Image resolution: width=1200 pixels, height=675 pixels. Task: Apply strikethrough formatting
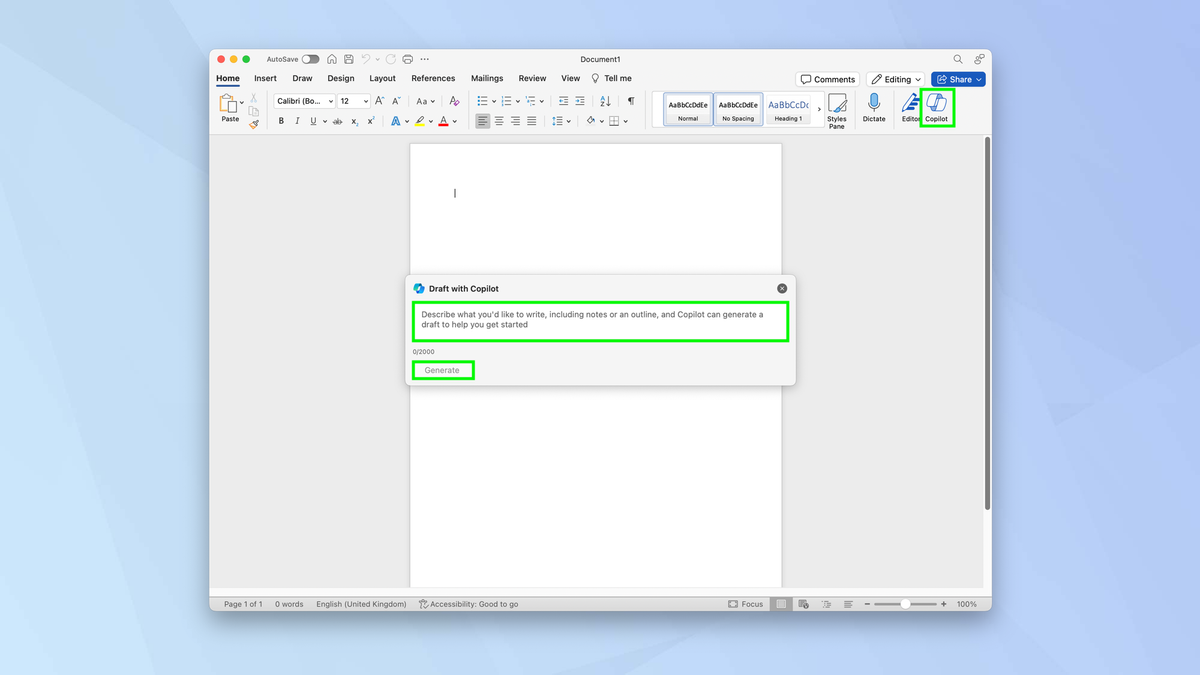coord(337,120)
